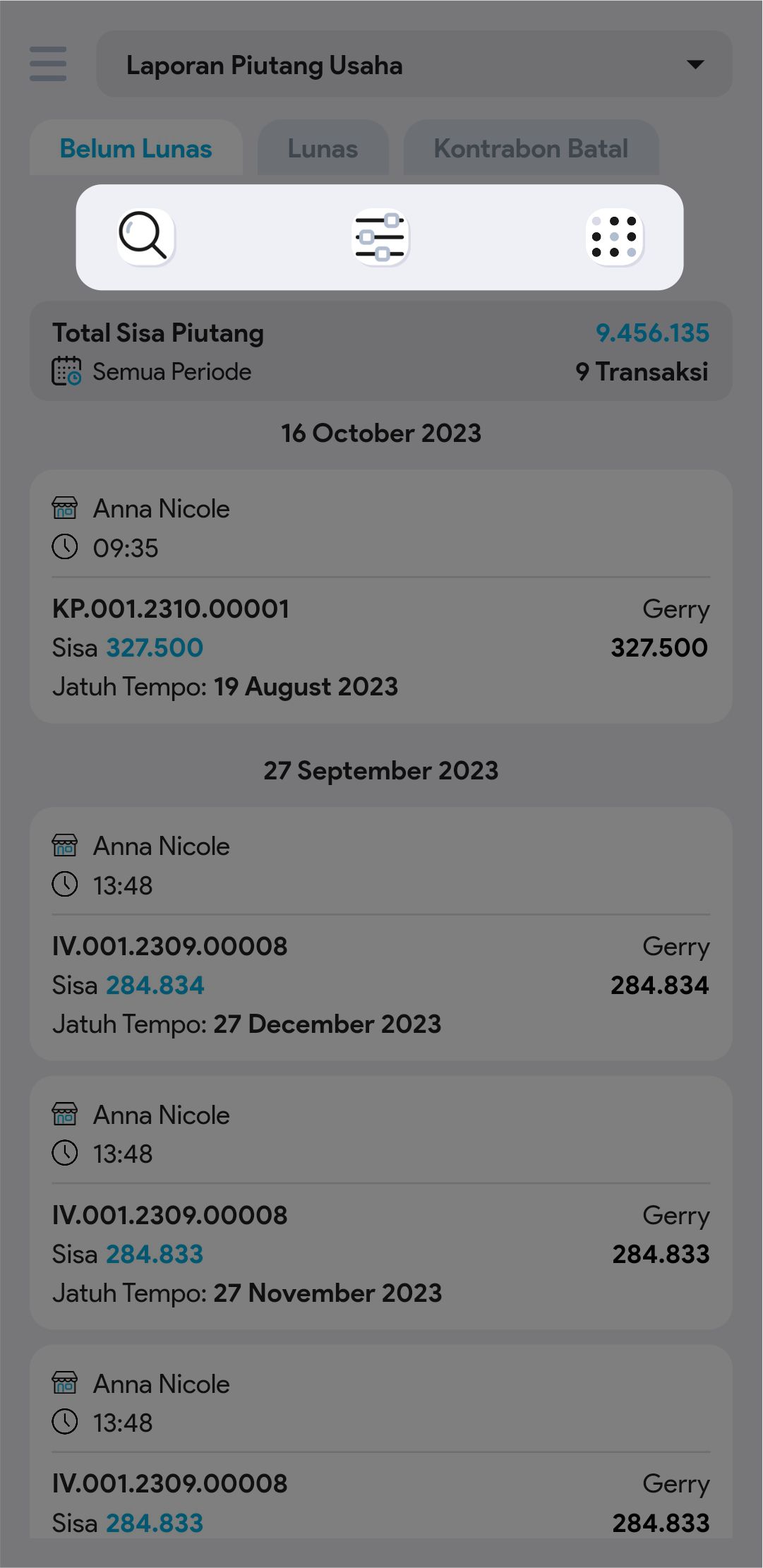Image resolution: width=763 pixels, height=1568 pixels.
Task: Open the filter sliders icon
Action: click(x=380, y=237)
